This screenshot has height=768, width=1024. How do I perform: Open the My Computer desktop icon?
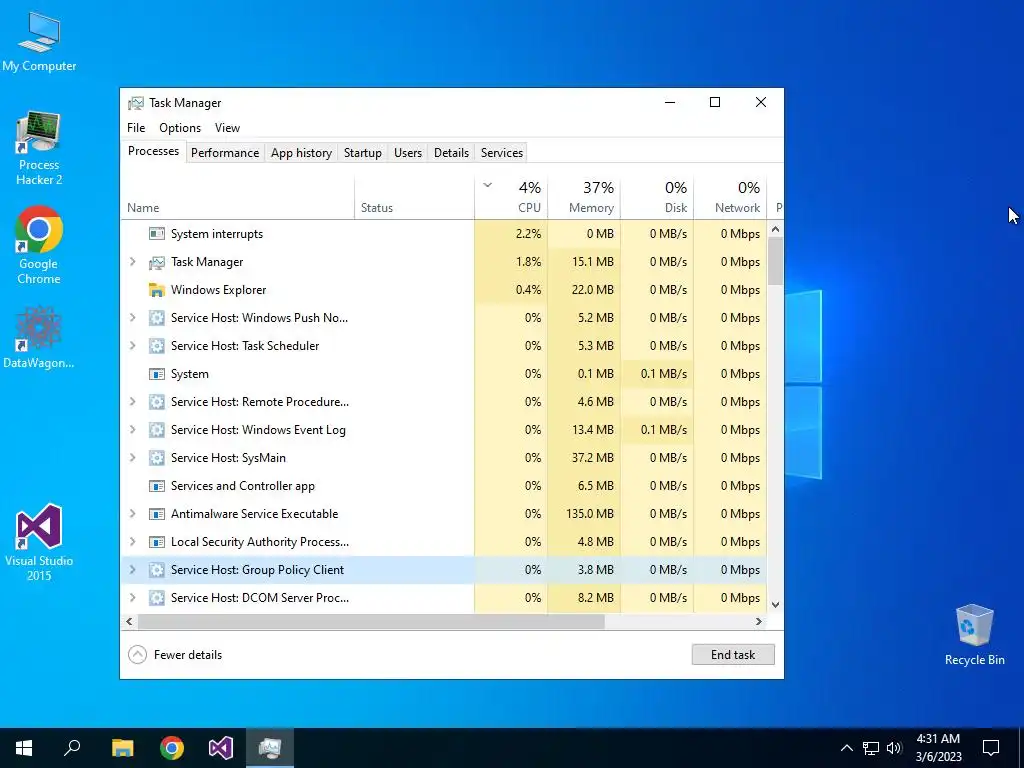pyautogui.click(x=39, y=42)
